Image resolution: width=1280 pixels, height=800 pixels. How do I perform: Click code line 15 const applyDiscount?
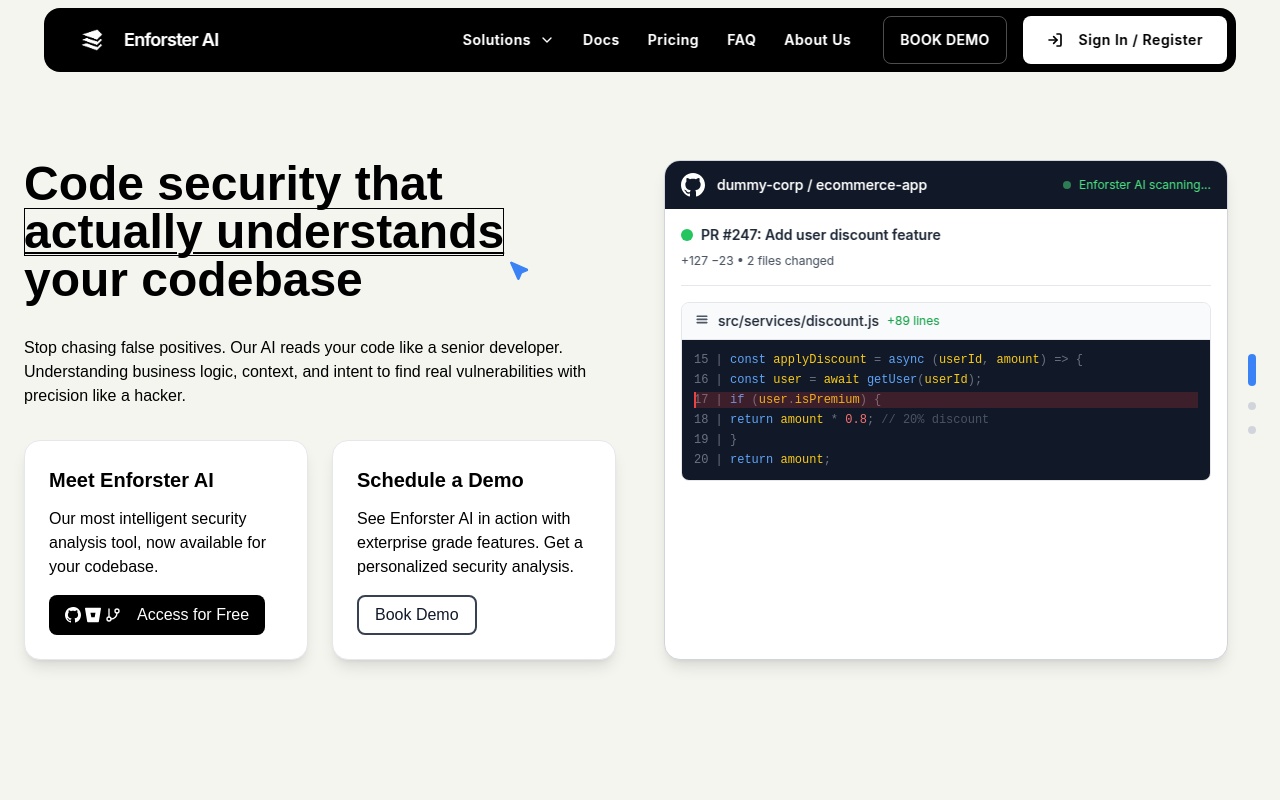pyautogui.click(x=946, y=360)
